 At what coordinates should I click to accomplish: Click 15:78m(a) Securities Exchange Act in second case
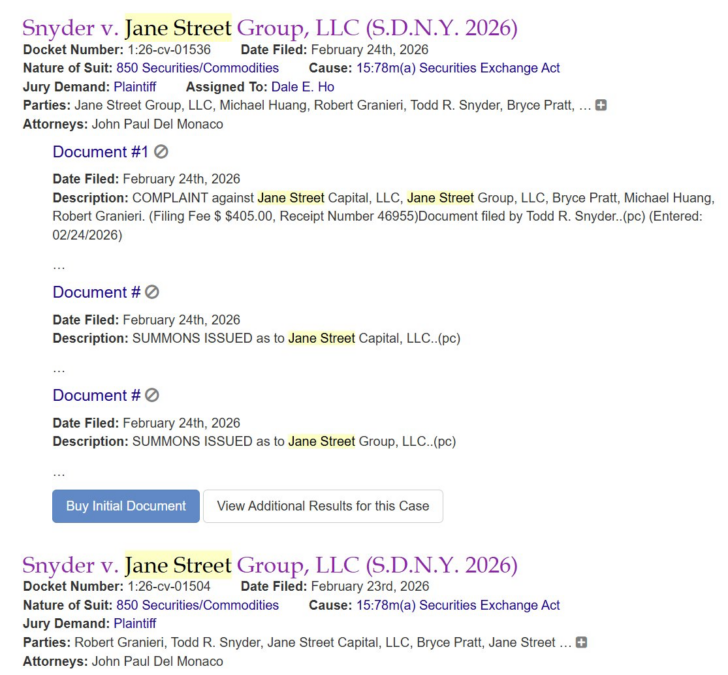coord(458,605)
